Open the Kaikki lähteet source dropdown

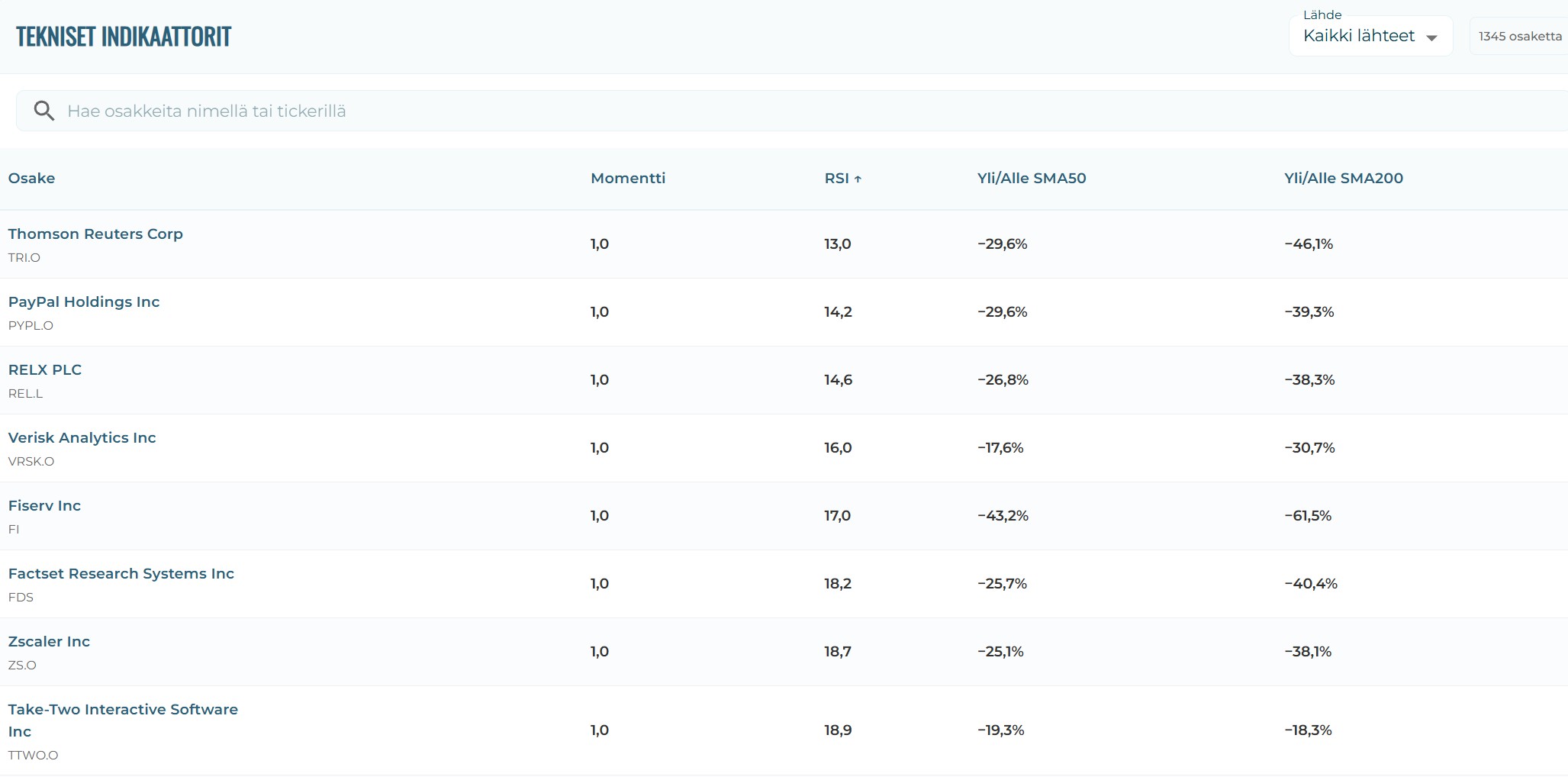(1358, 36)
